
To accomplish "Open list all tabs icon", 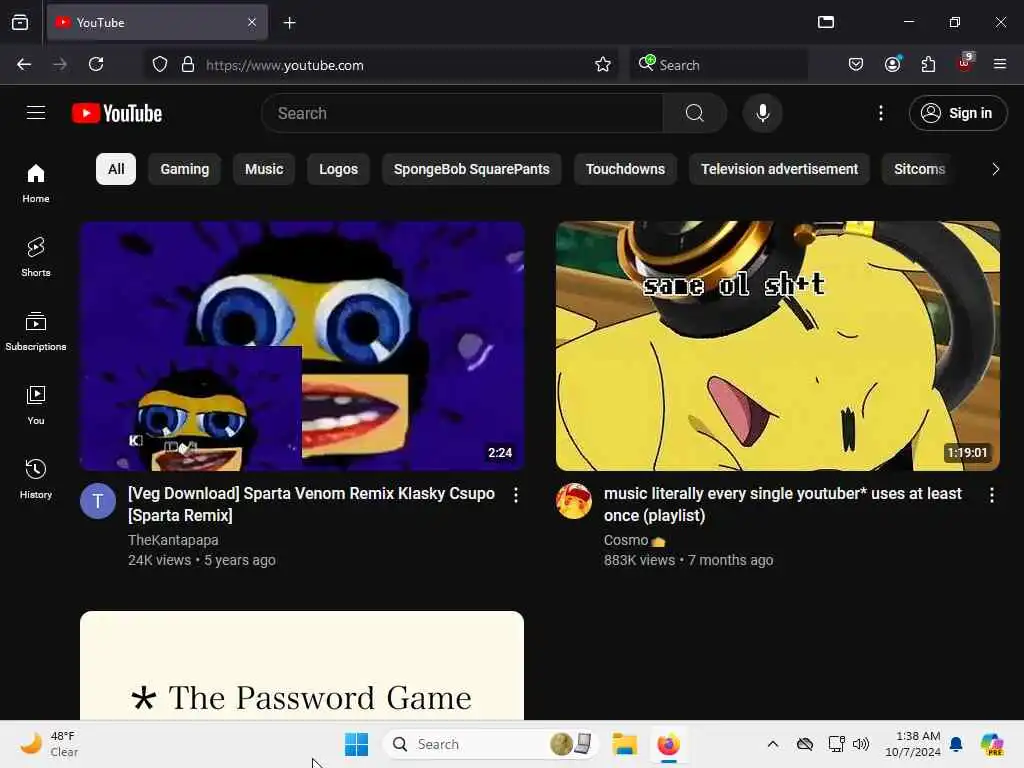I will pos(825,22).
